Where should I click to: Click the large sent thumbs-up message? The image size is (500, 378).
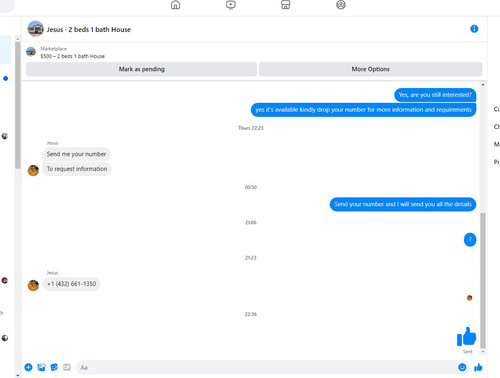pos(466,336)
